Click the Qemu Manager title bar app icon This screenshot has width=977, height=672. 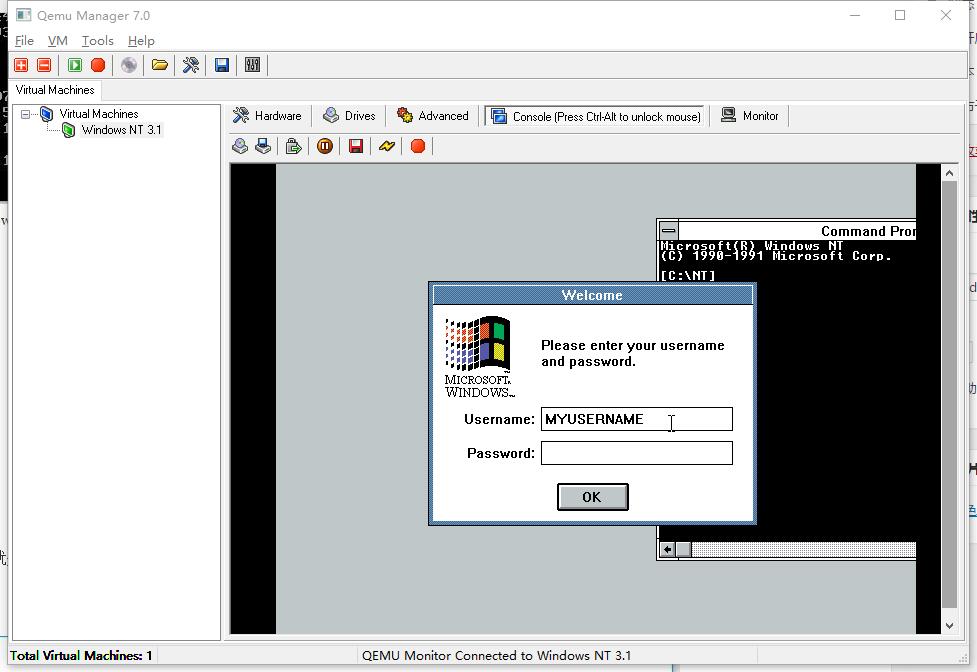pyautogui.click(x=24, y=15)
